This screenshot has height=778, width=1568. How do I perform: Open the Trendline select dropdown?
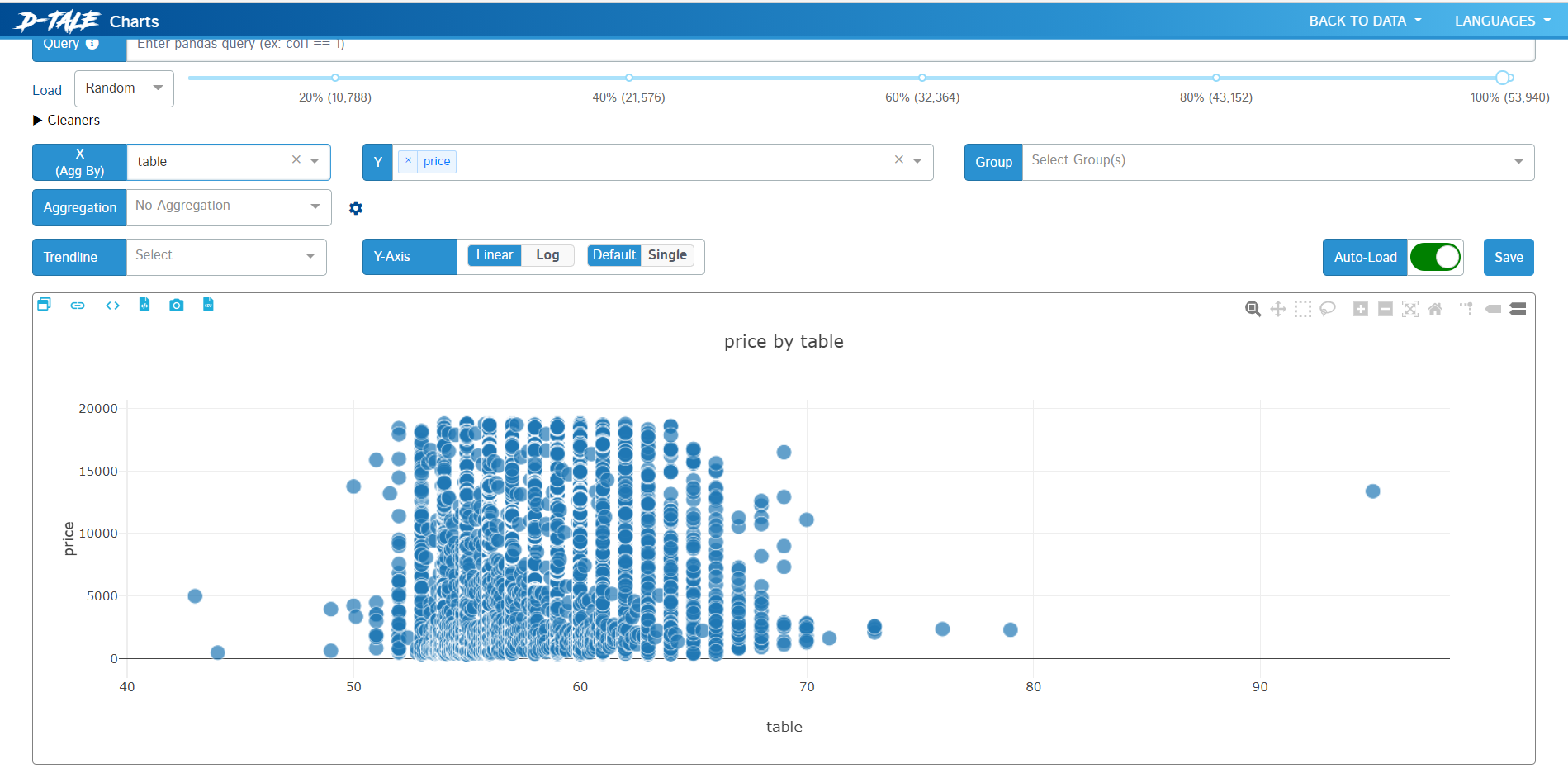(x=226, y=256)
